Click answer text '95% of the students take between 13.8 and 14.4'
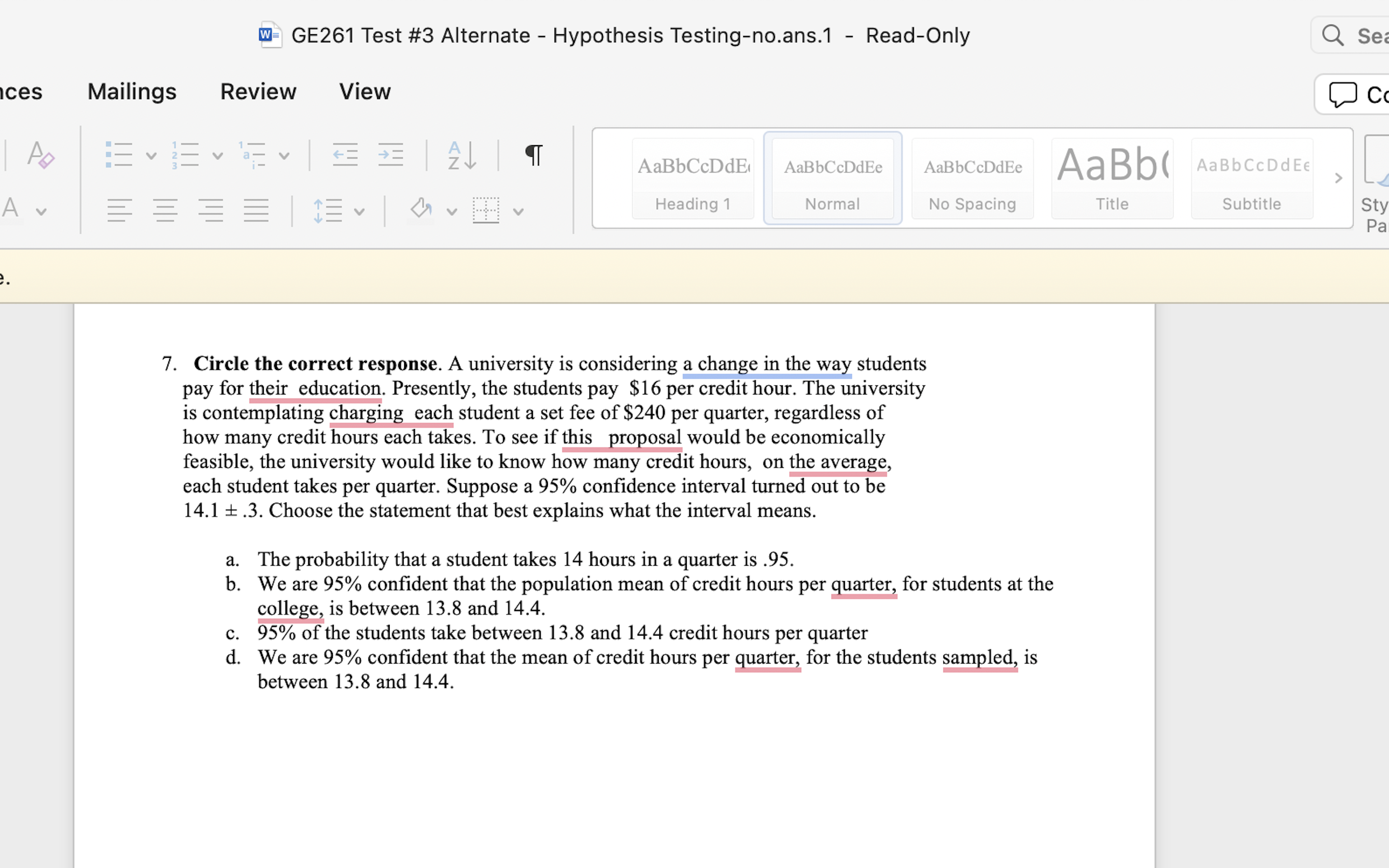The width and height of the screenshot is (1389, 868). (x=461, y=633)
